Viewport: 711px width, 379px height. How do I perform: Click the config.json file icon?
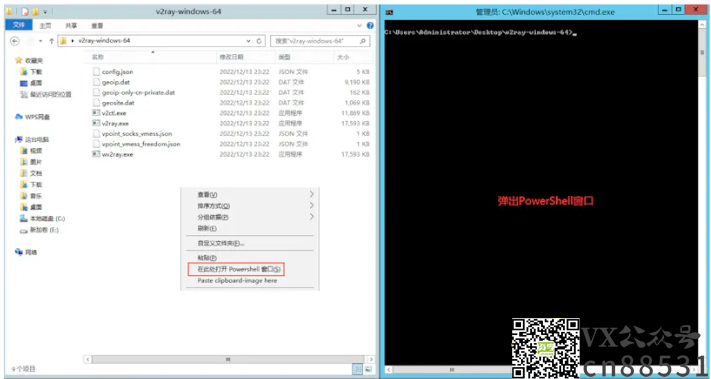(x=96, y=72)
